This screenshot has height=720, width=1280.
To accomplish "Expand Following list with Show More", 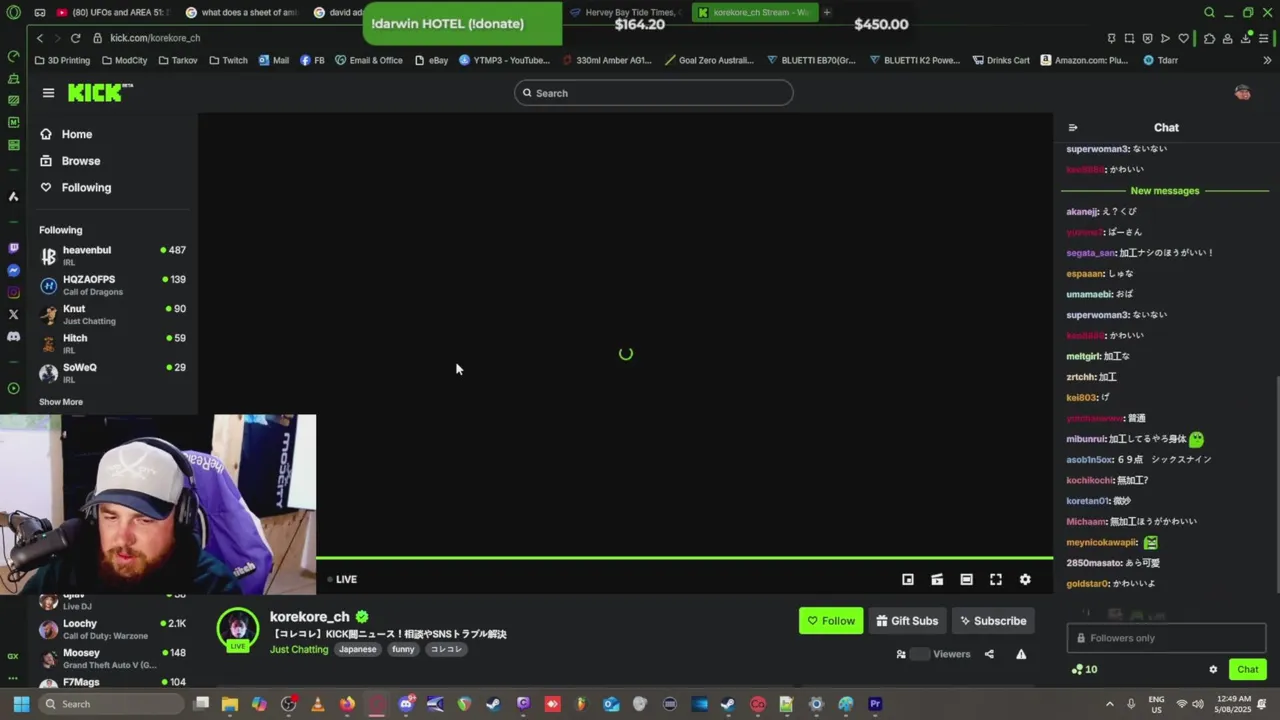I will tap(61, 402).
